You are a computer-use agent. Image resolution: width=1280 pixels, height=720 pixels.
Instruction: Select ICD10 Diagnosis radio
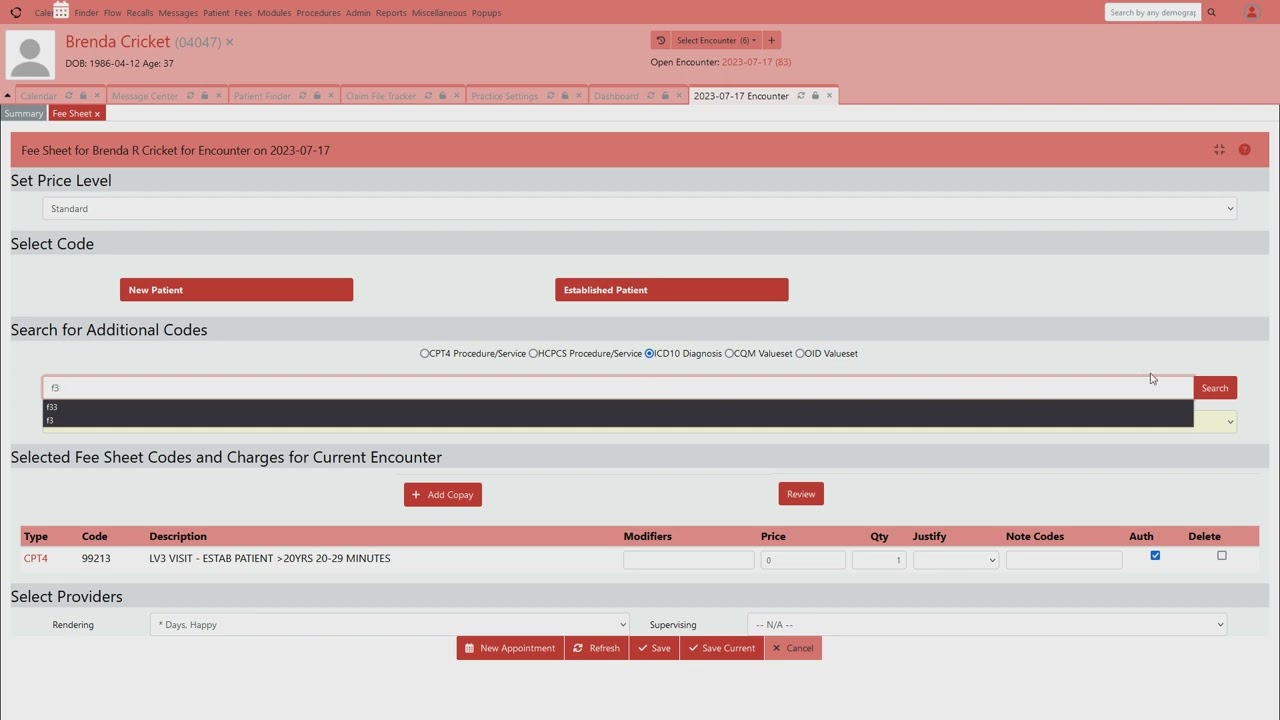click(x=649, y=353)
